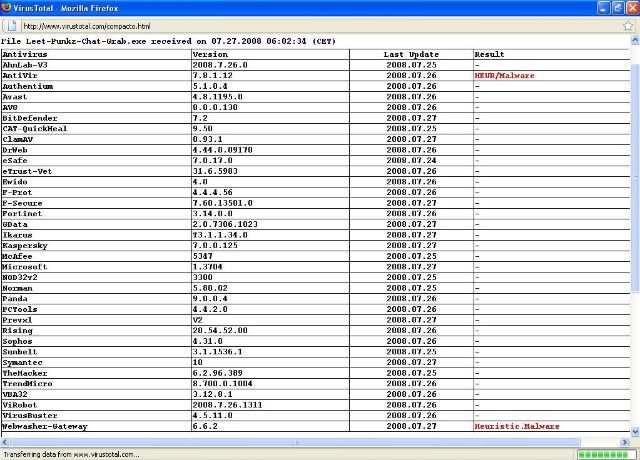
Task: Click the page icon beside the URL
Action: [x=12, y=26]
